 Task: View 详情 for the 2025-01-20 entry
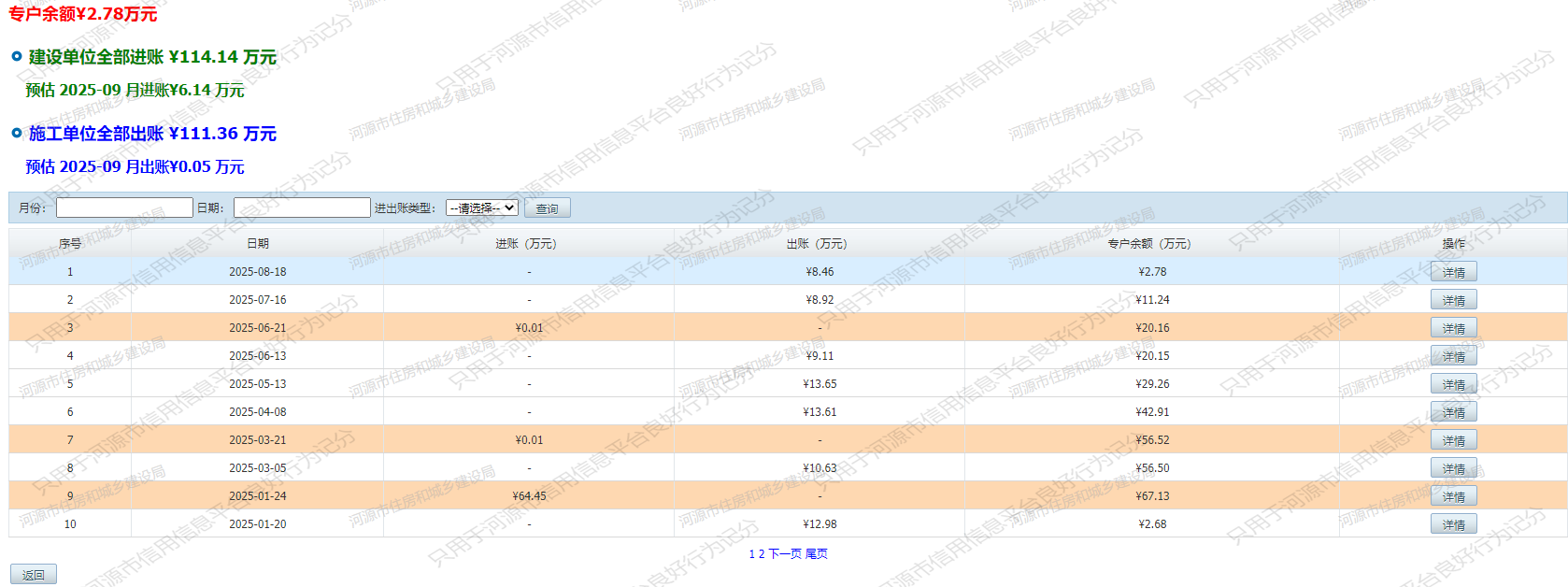(x=1453, y=524)
